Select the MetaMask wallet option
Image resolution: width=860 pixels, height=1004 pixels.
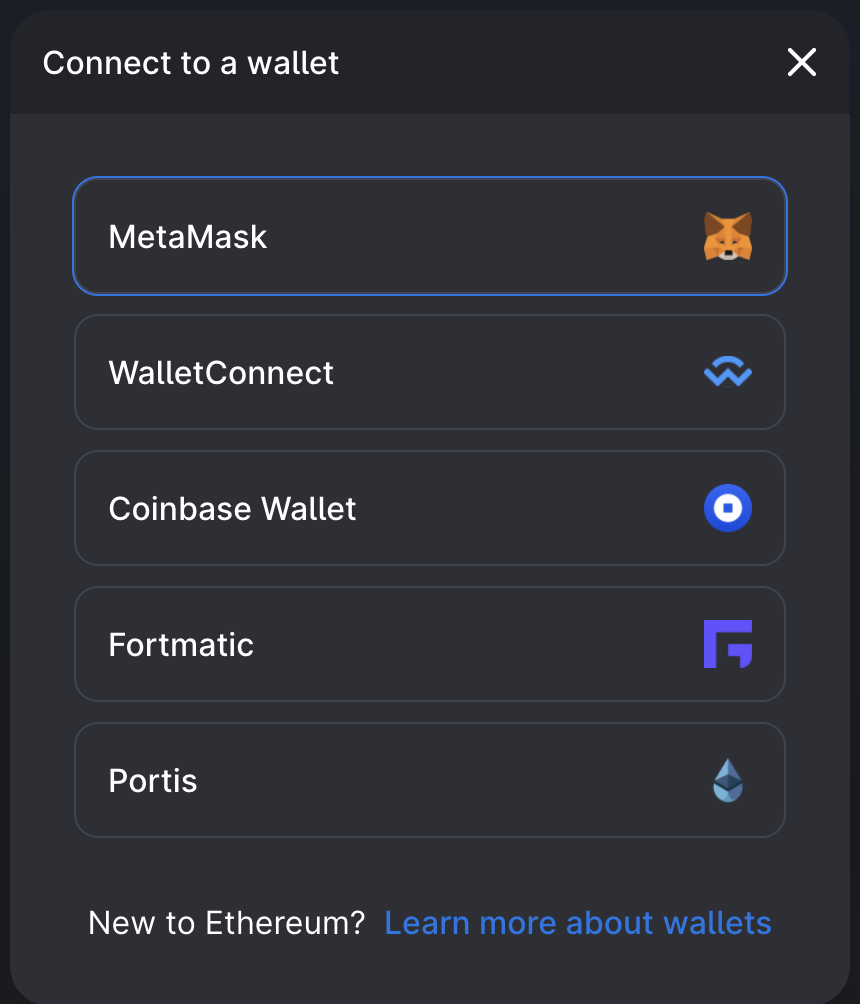(430, 236)
